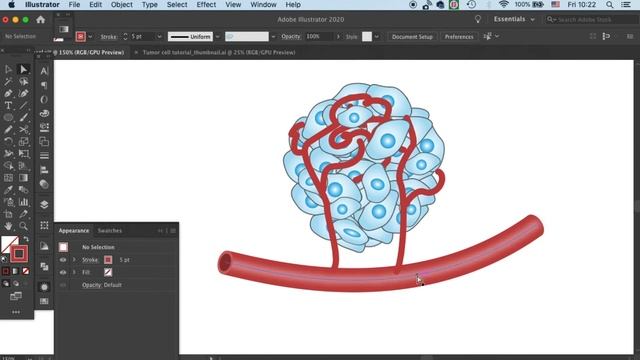Select the Eyedropper tool
The image size is (640, 360).
tap(8, 190)
